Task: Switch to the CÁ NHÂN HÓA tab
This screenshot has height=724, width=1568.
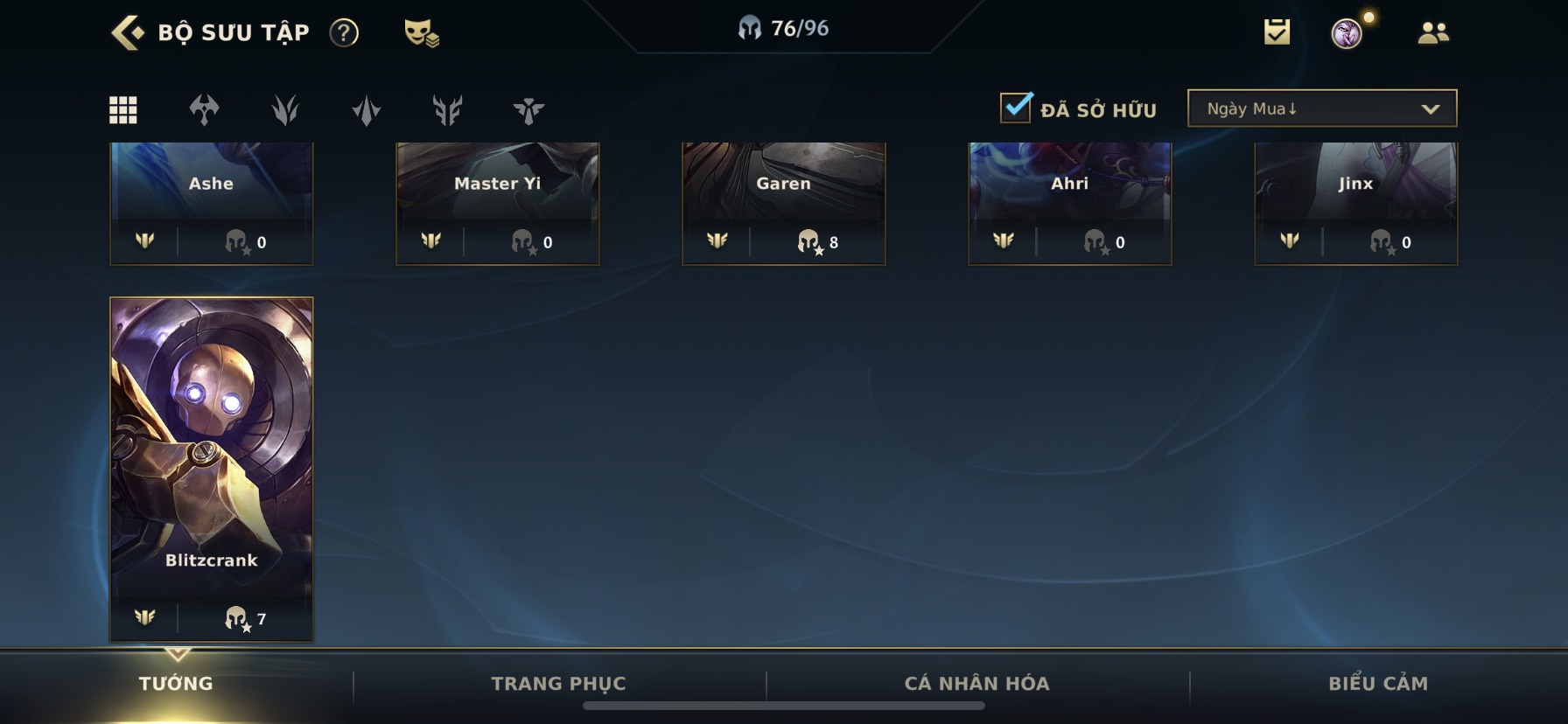Action: (976, 684)
